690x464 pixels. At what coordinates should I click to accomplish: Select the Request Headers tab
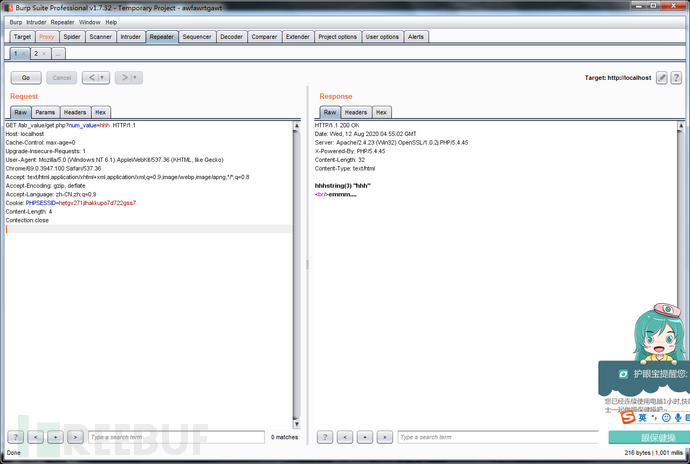(75, 112)
